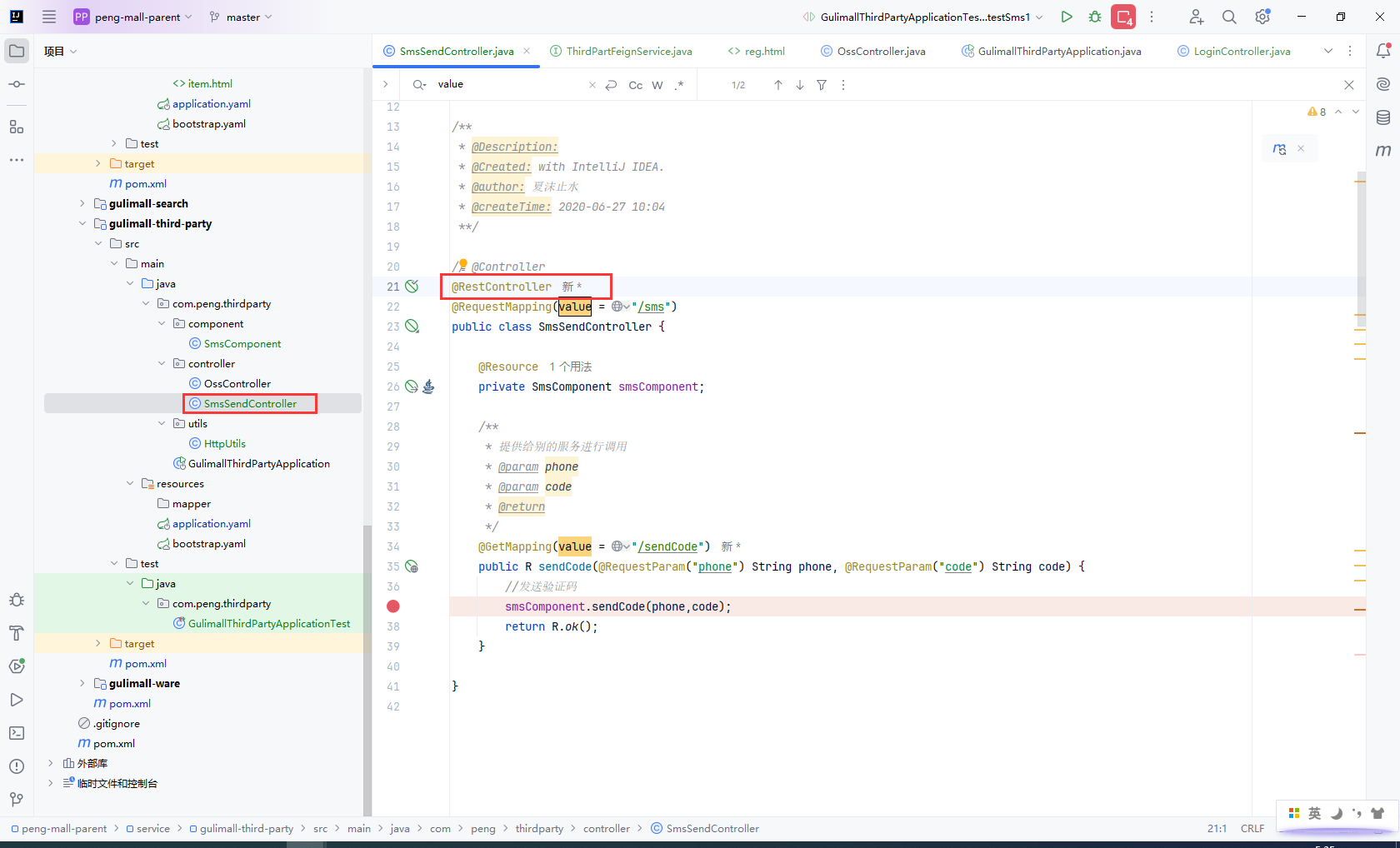Expand the gulimall-ware module
Viewport: 1400px width, 848px height.
pos(82,683)
